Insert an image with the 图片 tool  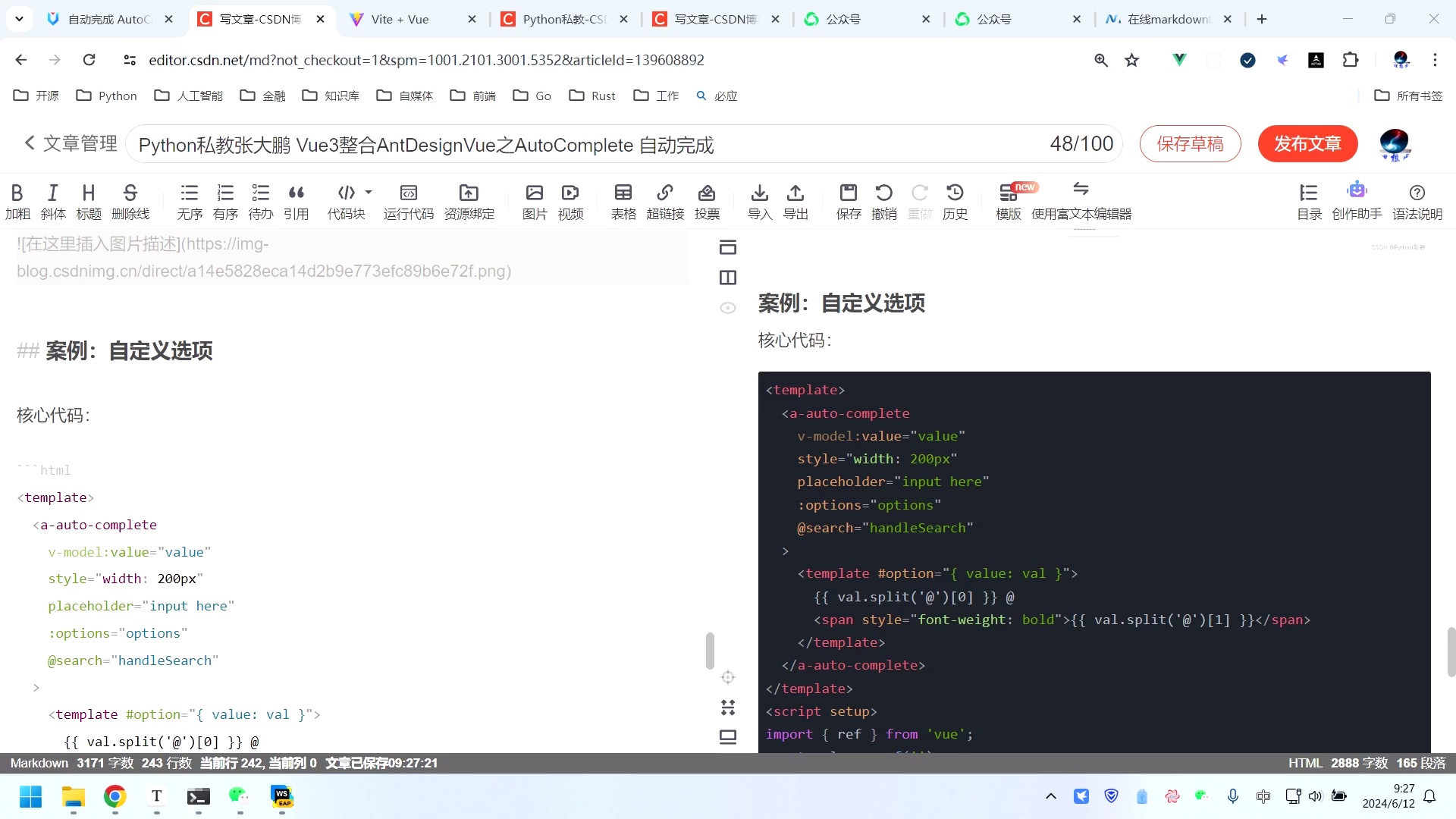[535, 199]
